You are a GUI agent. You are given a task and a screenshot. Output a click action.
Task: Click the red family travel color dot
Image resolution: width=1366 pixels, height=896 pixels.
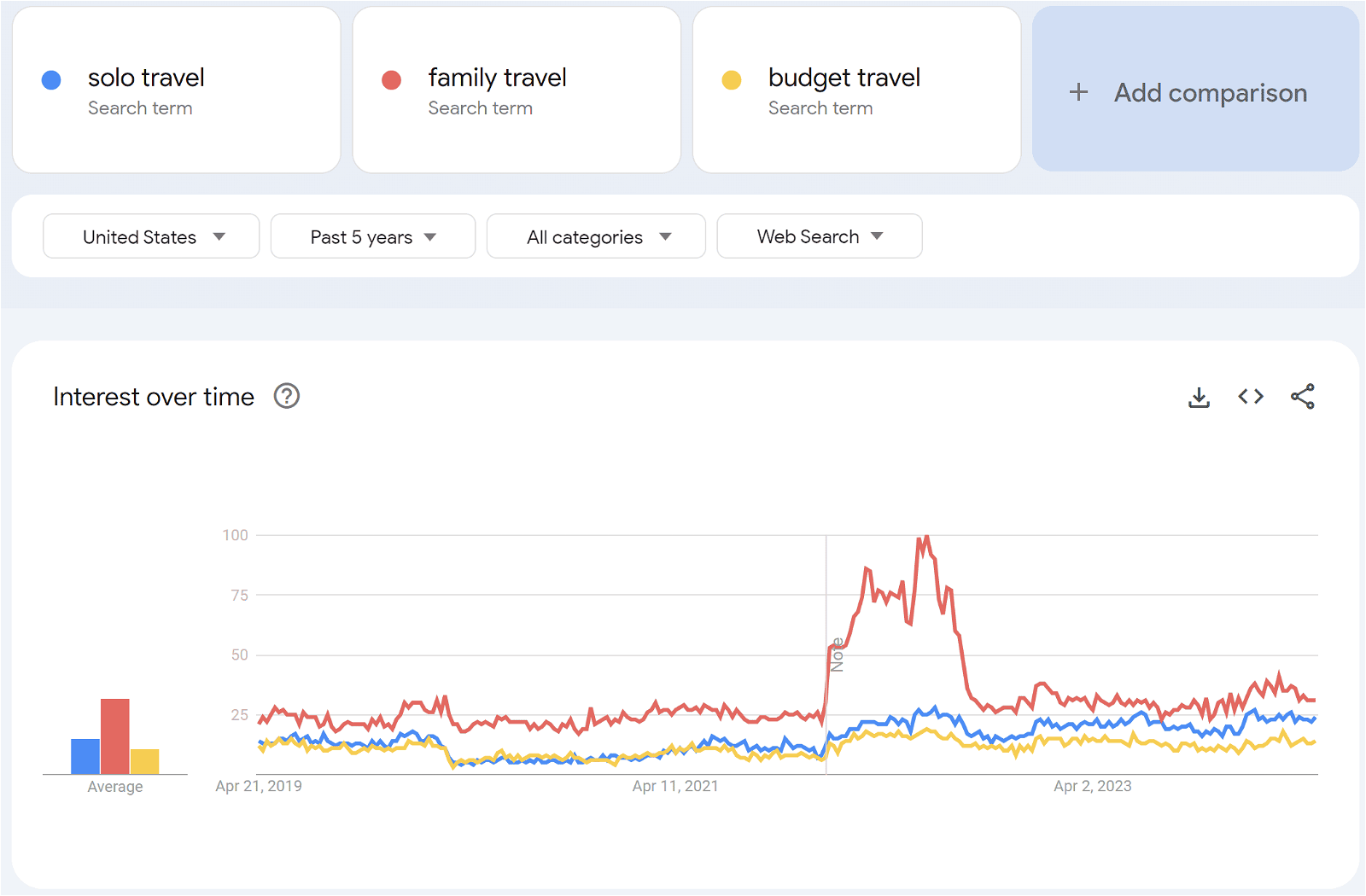click(391, 80)
